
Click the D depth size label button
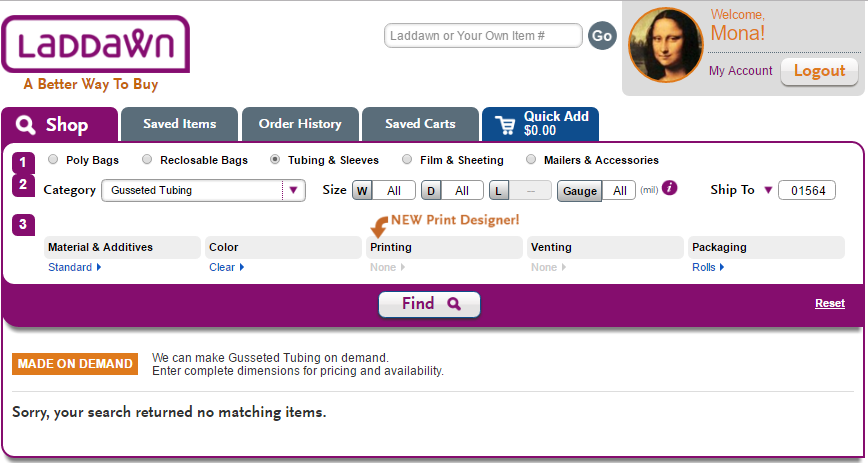431,191
